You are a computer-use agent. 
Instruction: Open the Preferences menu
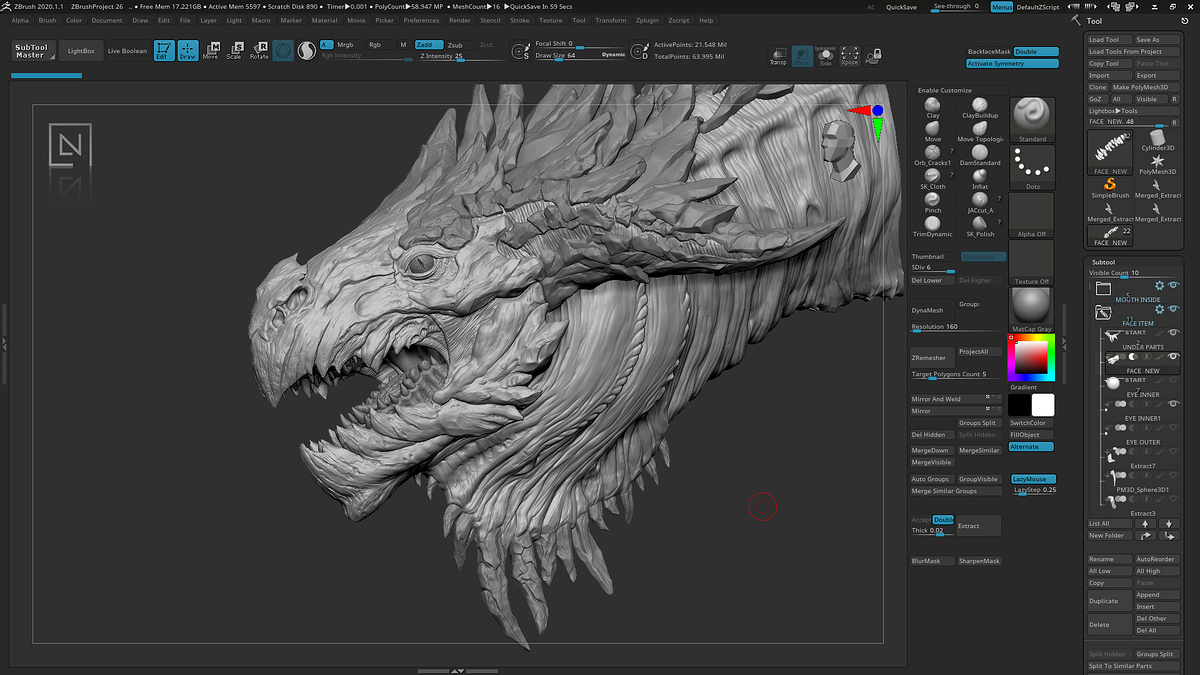(x=421, y=20)
